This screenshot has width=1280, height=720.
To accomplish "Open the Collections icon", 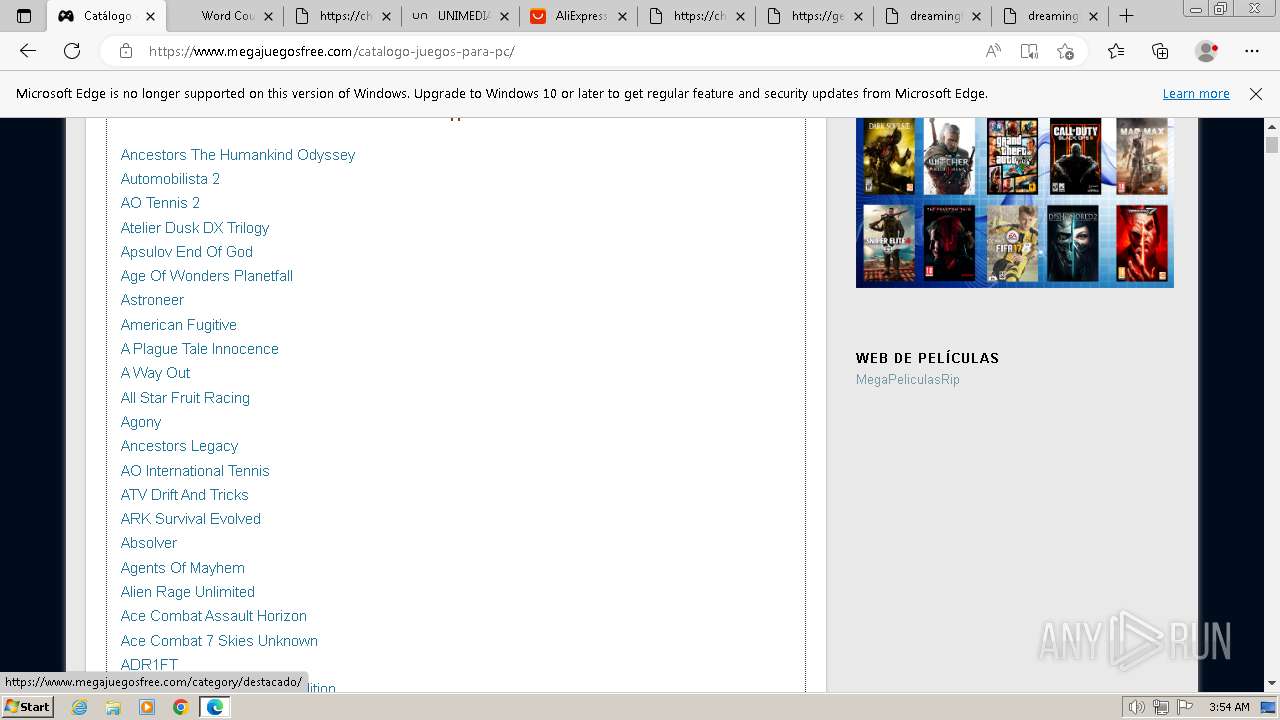I will [1160, 51].
